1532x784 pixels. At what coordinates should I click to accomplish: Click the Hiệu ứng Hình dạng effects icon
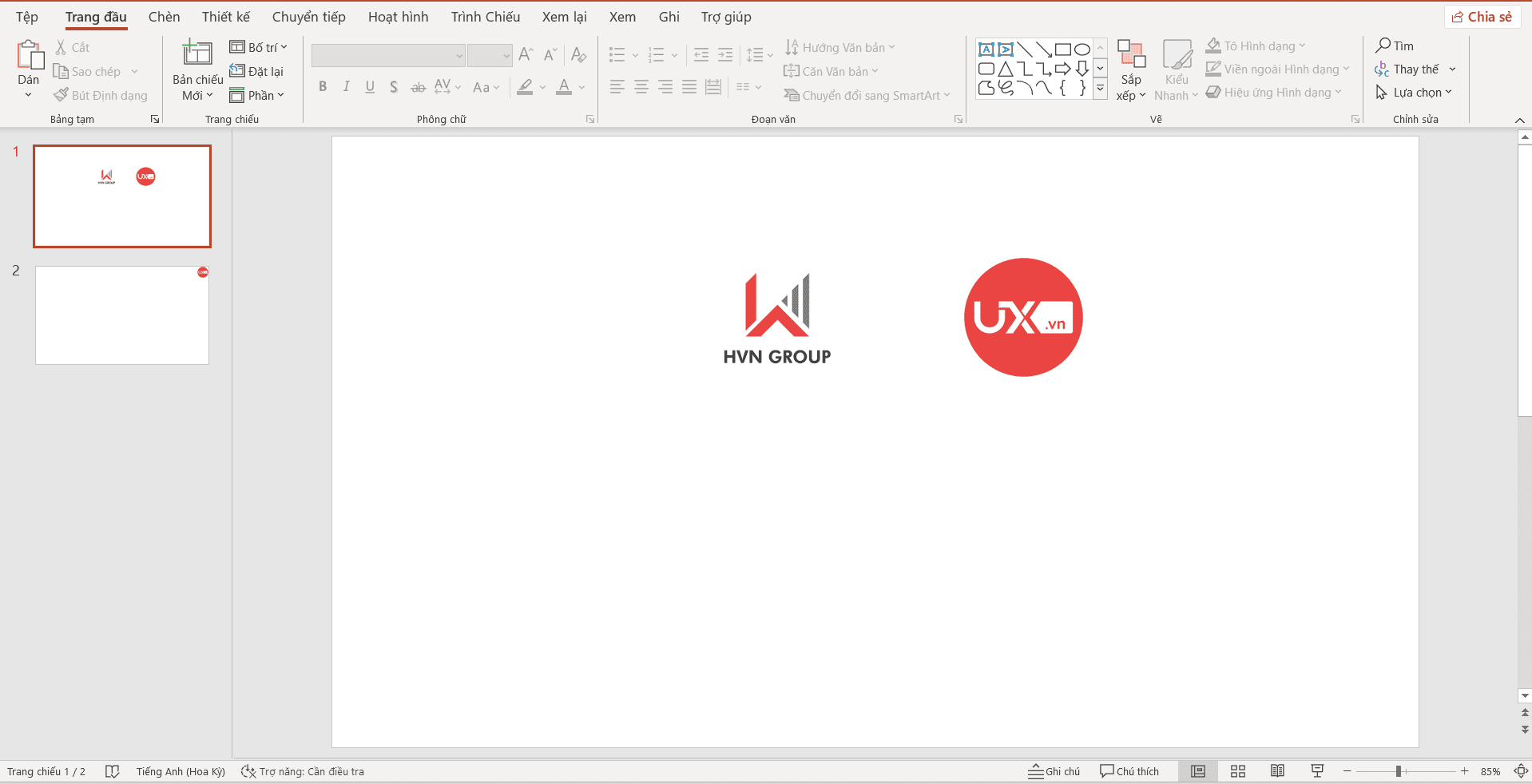click(1214, 92)
